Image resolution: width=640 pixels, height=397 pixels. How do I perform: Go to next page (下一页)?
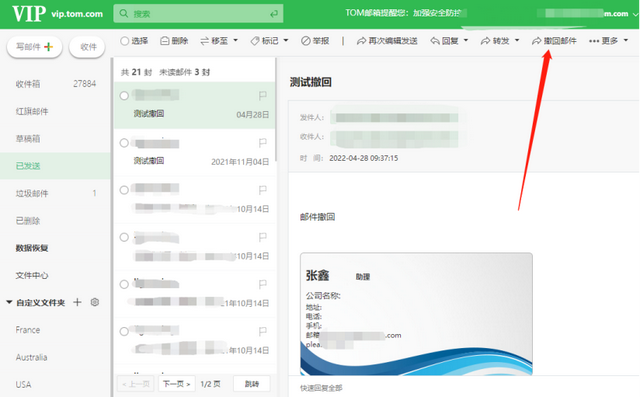click(x=177, y=384)
